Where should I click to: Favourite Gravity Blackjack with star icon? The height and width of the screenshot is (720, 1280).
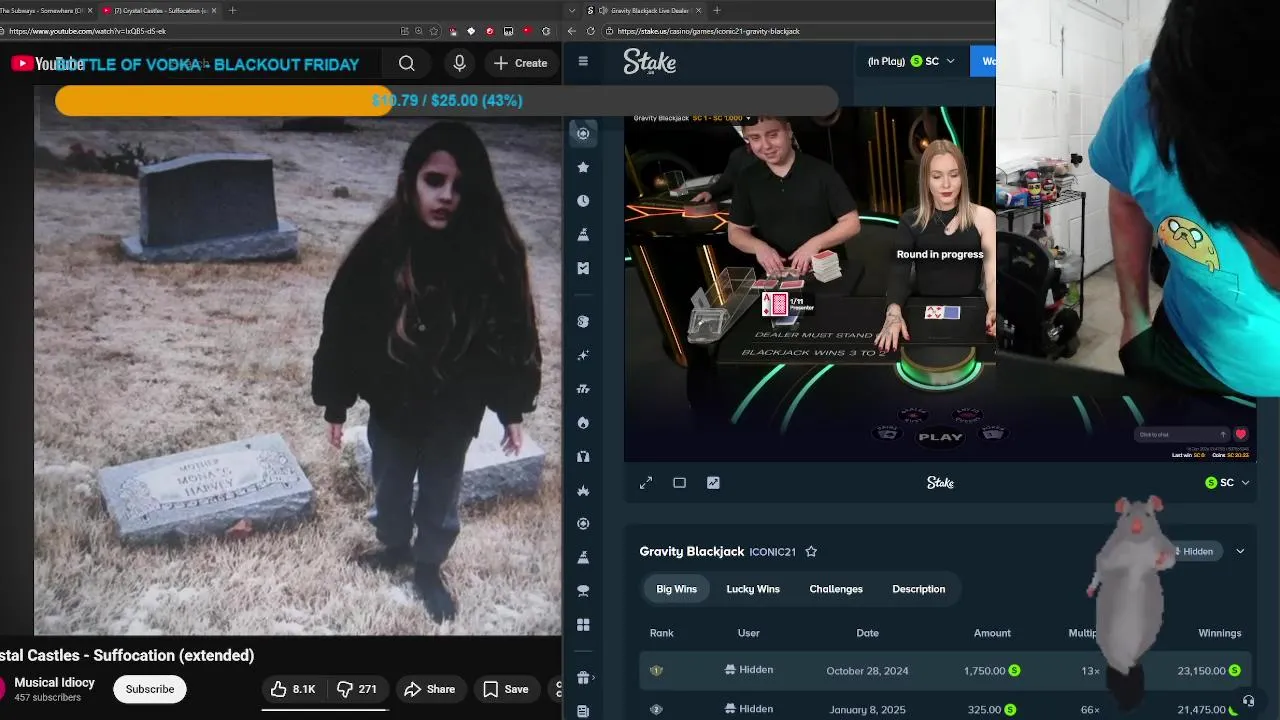click(811, 552)
